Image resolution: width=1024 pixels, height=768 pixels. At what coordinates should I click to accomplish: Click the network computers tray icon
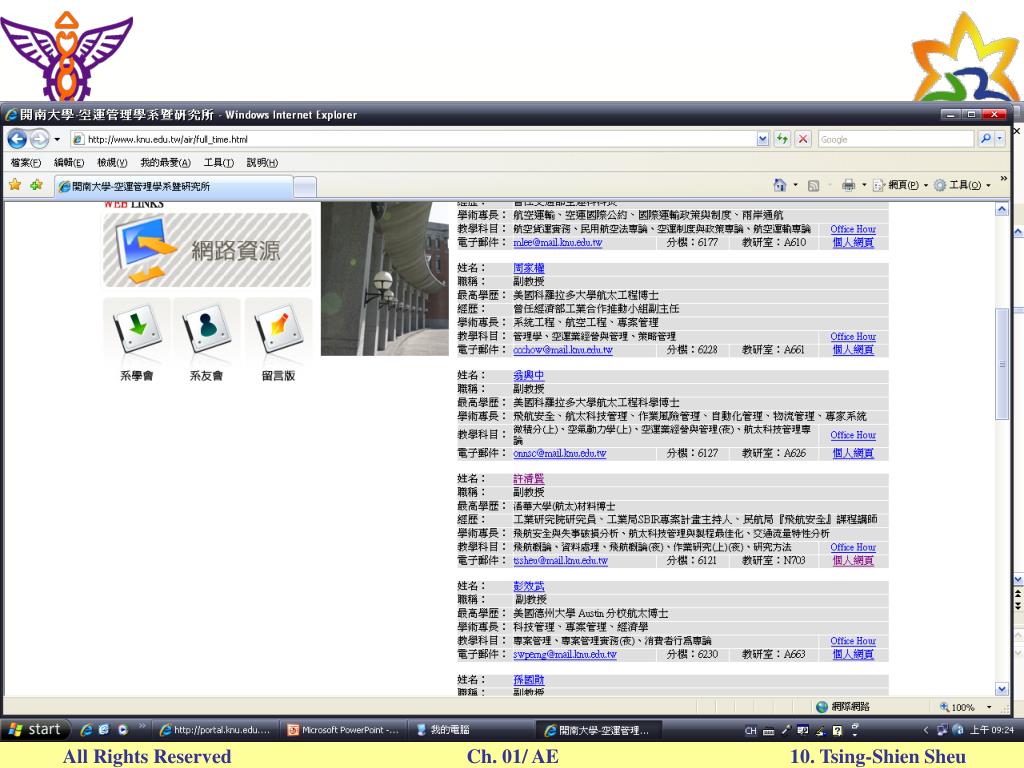pyautogui.click(x=942, y=730)
